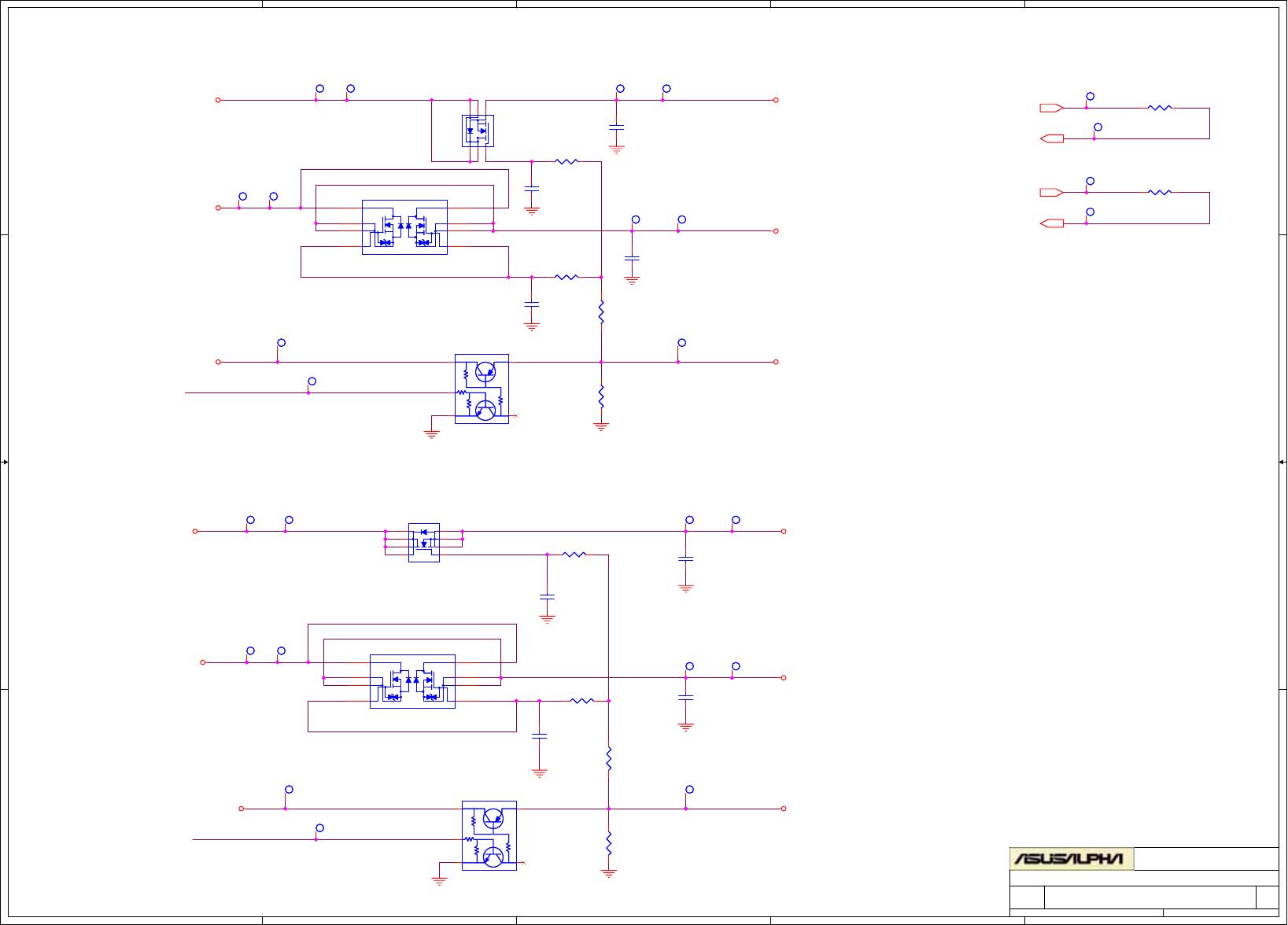Click the ASUS/ALPHA logo in title block

(1071, 859)
